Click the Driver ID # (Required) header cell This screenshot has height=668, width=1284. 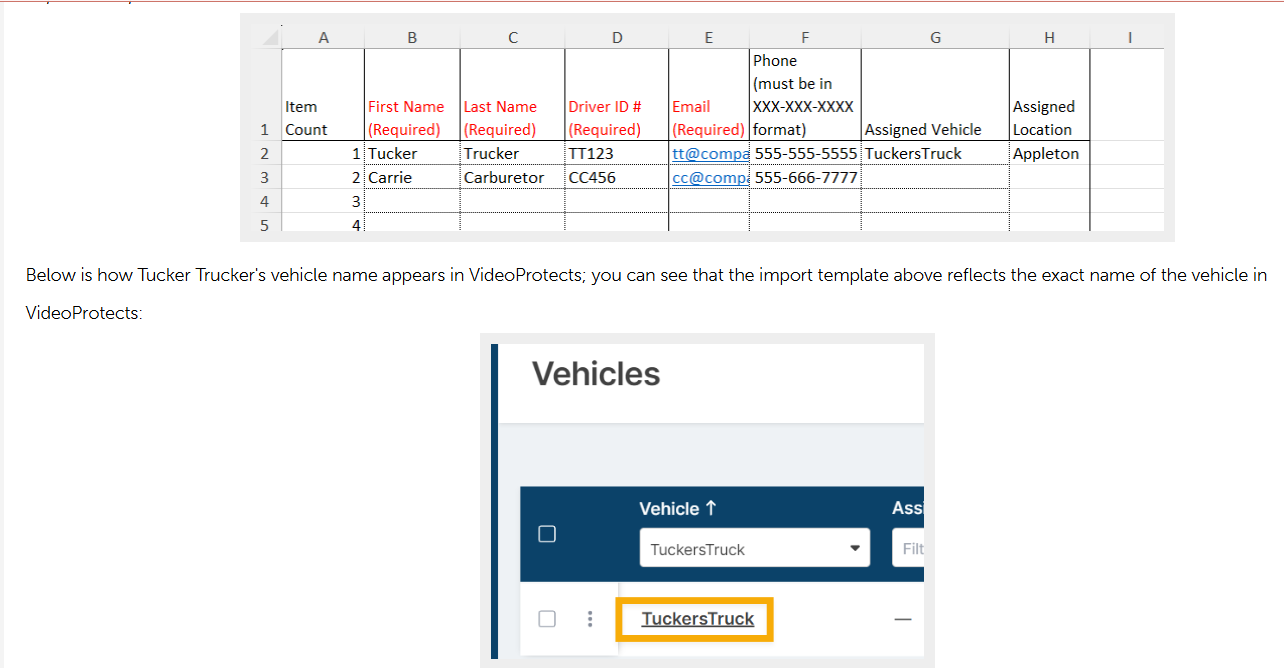pyautogui.click(x=616, y=95)
